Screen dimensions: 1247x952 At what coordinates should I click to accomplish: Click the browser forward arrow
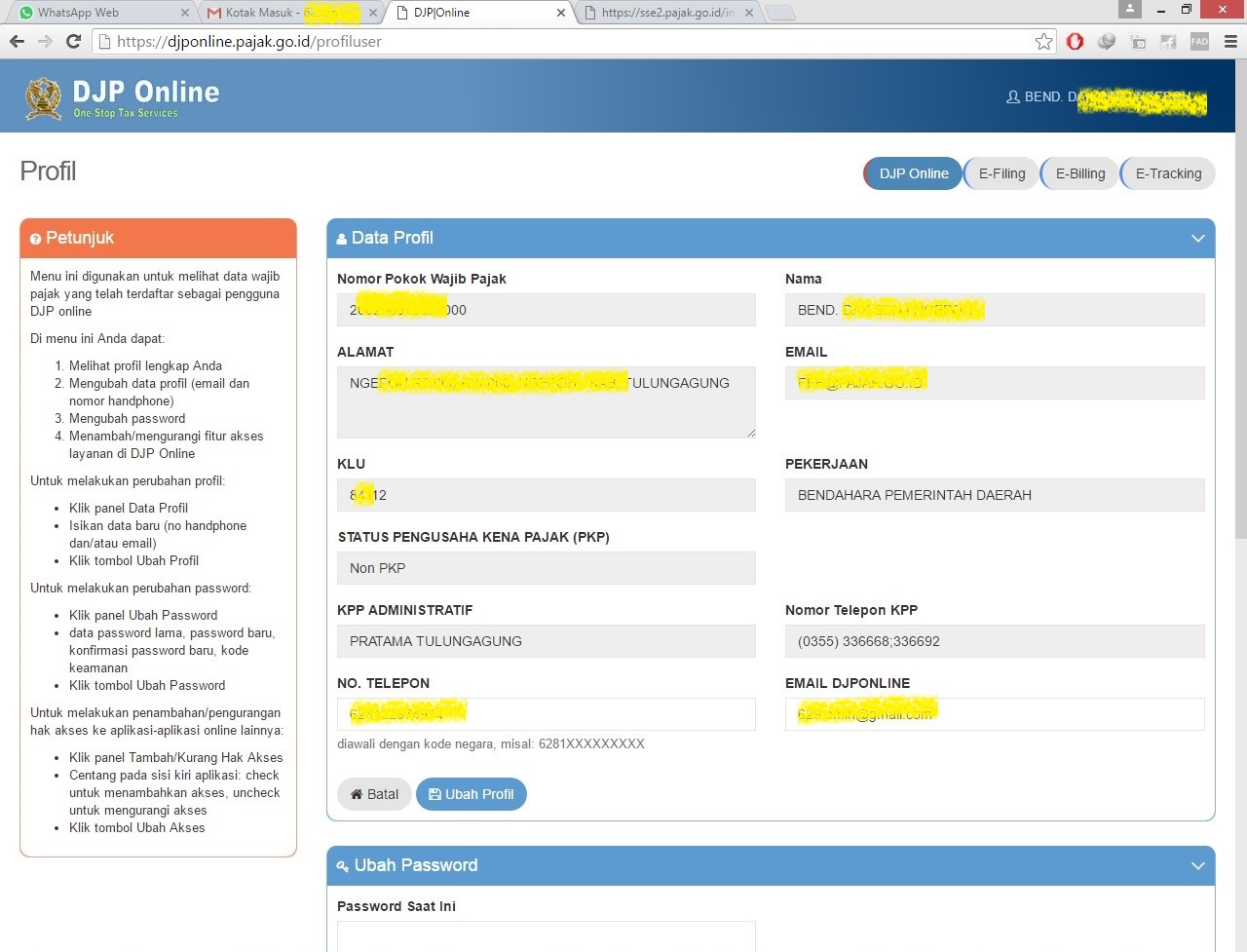pyautogui.click(x=45, y=41)
